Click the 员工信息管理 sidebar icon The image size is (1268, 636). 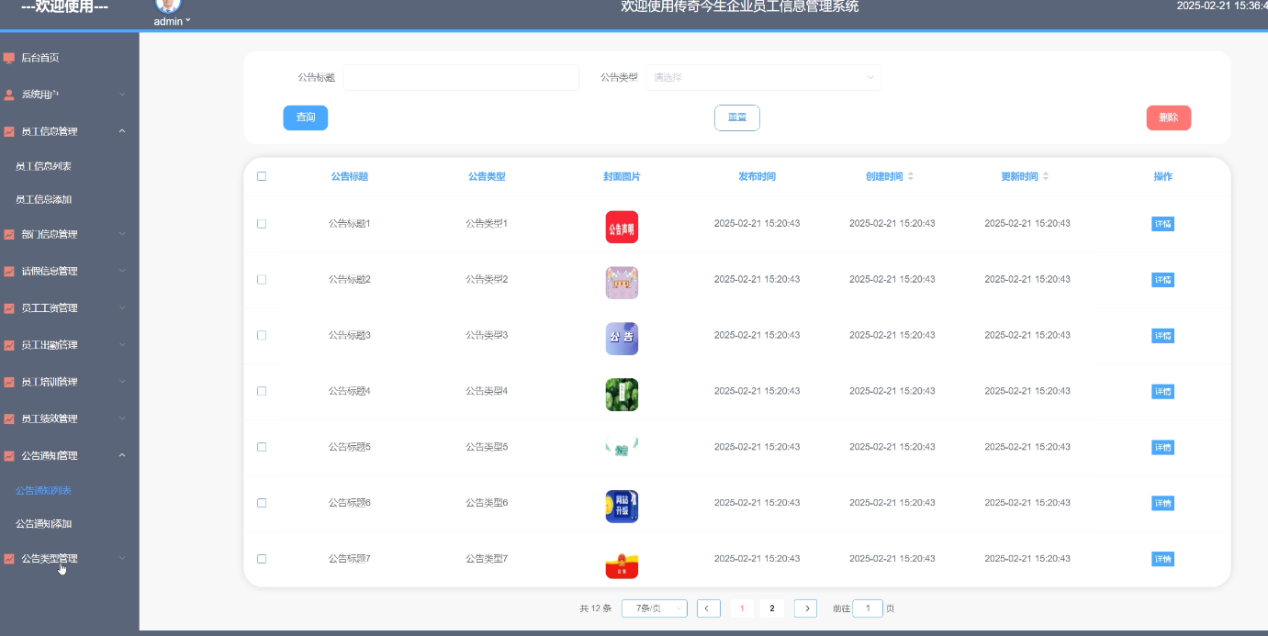point(9,132)
